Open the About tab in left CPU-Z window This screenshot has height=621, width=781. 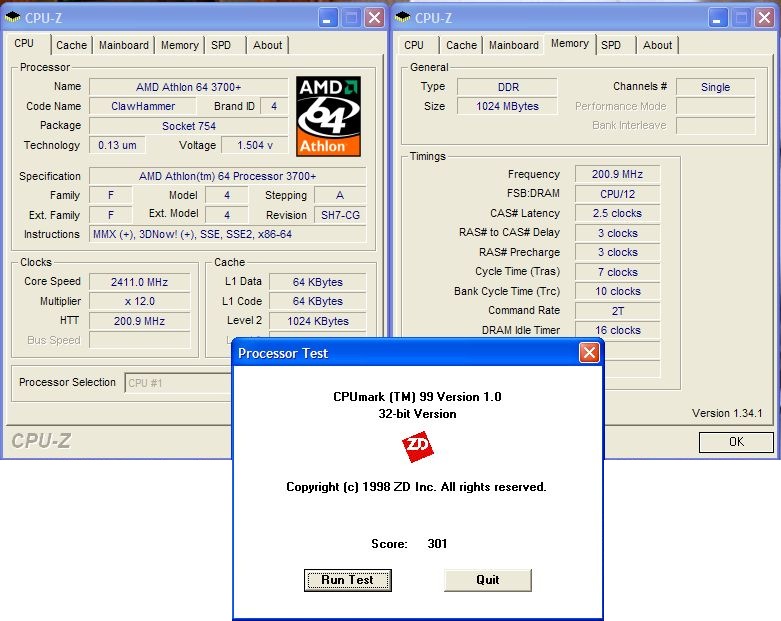point(267,45)
